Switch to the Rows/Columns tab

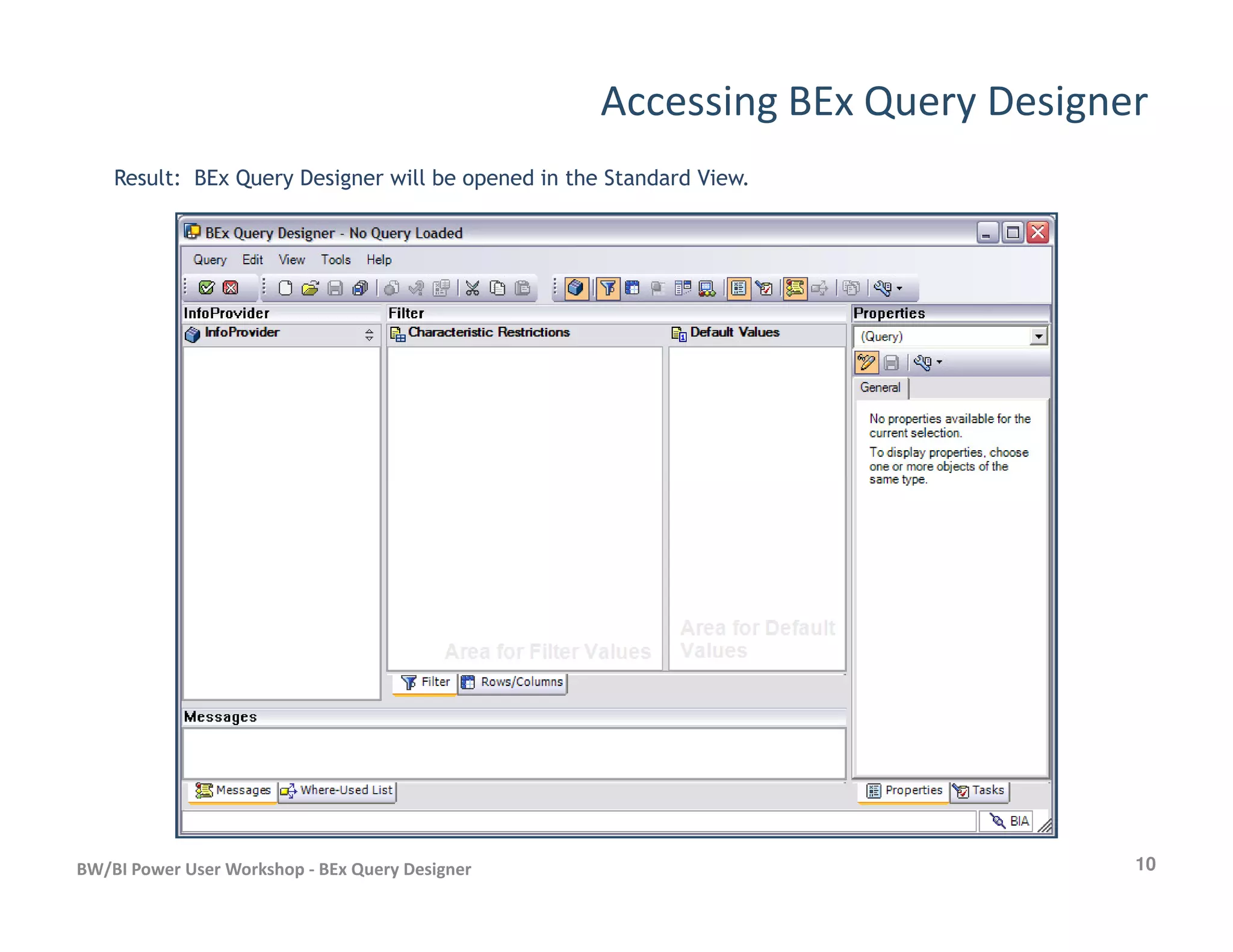[x=512, y=682]
